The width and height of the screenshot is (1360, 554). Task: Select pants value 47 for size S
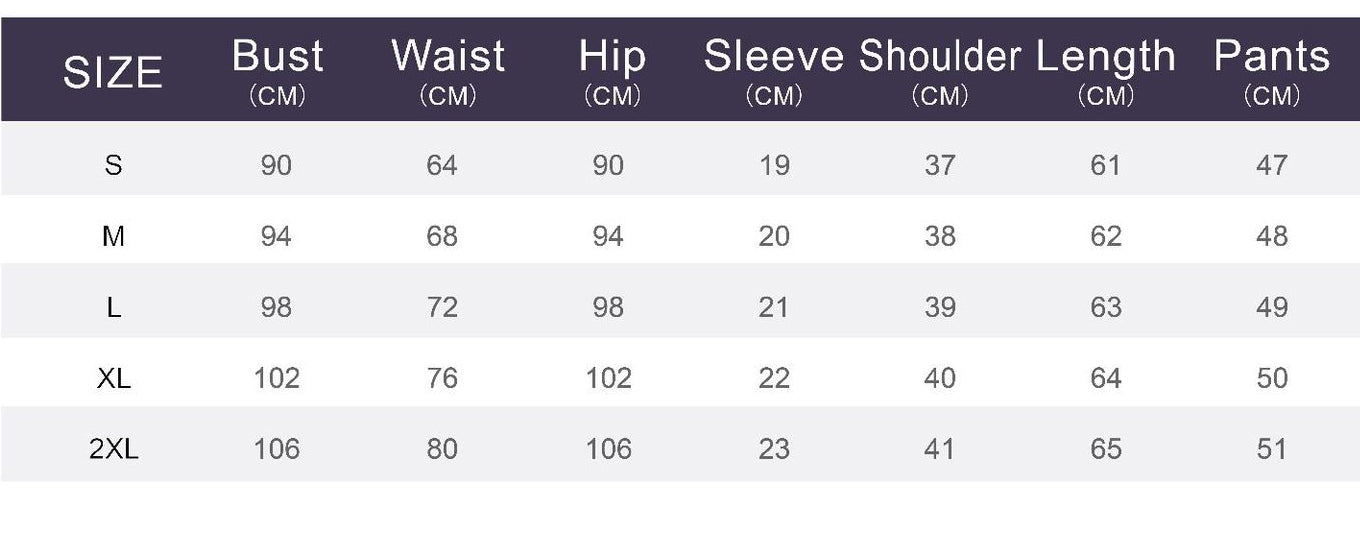[x=1272, y=165]
